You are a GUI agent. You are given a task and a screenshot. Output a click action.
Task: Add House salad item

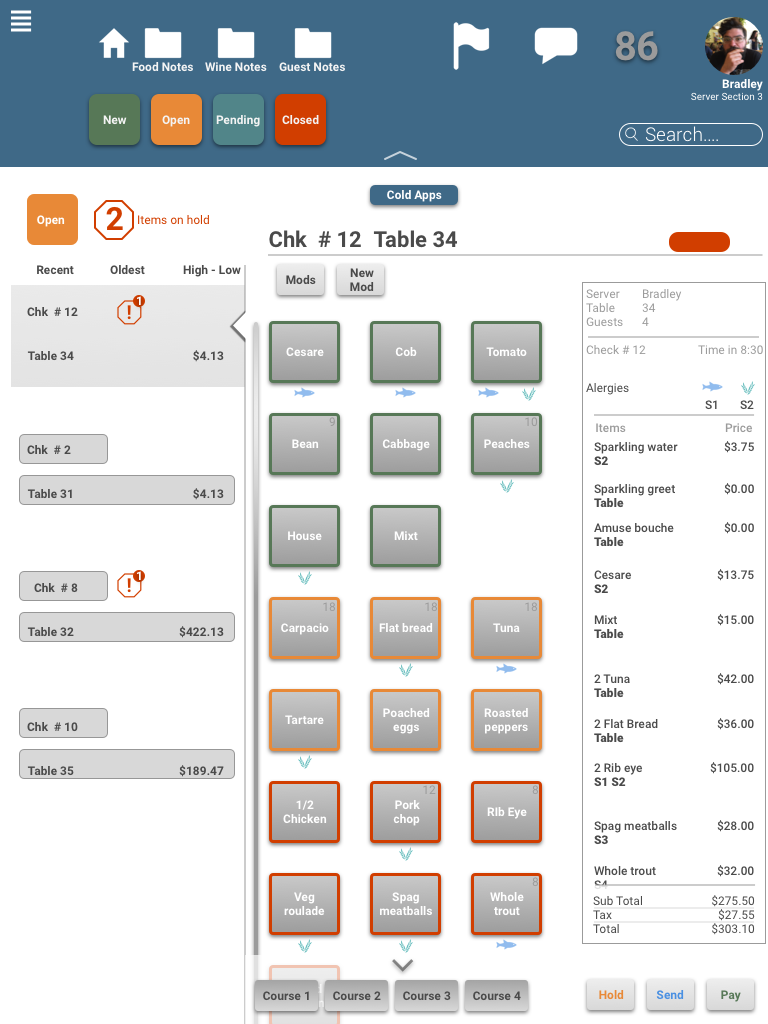pos(304,536)
